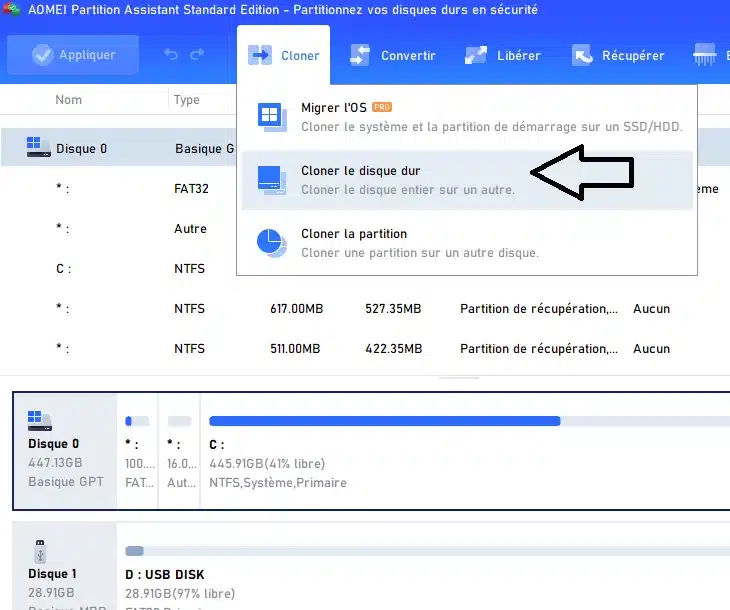The image size is (730, 610).
Task: Click the Type column header
Action: click(x=187, y=100)
